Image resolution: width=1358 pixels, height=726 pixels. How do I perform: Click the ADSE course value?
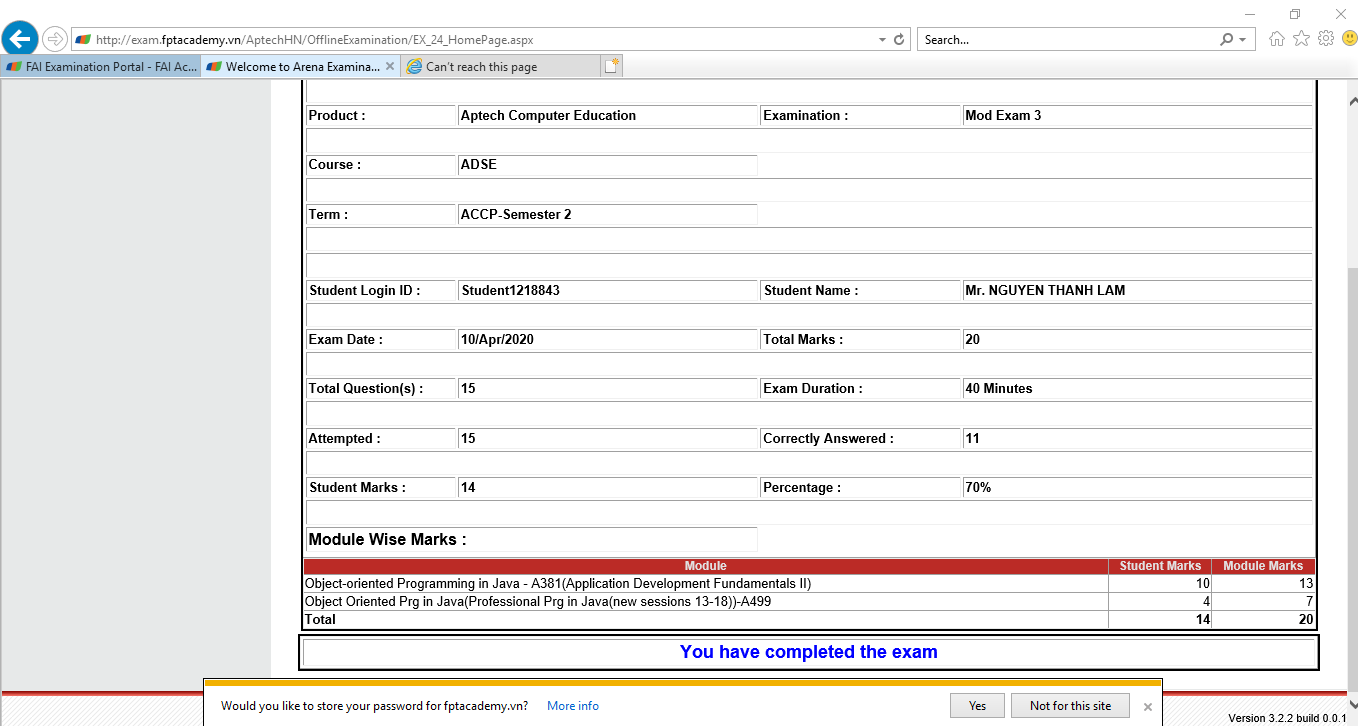tap(478, 165)
